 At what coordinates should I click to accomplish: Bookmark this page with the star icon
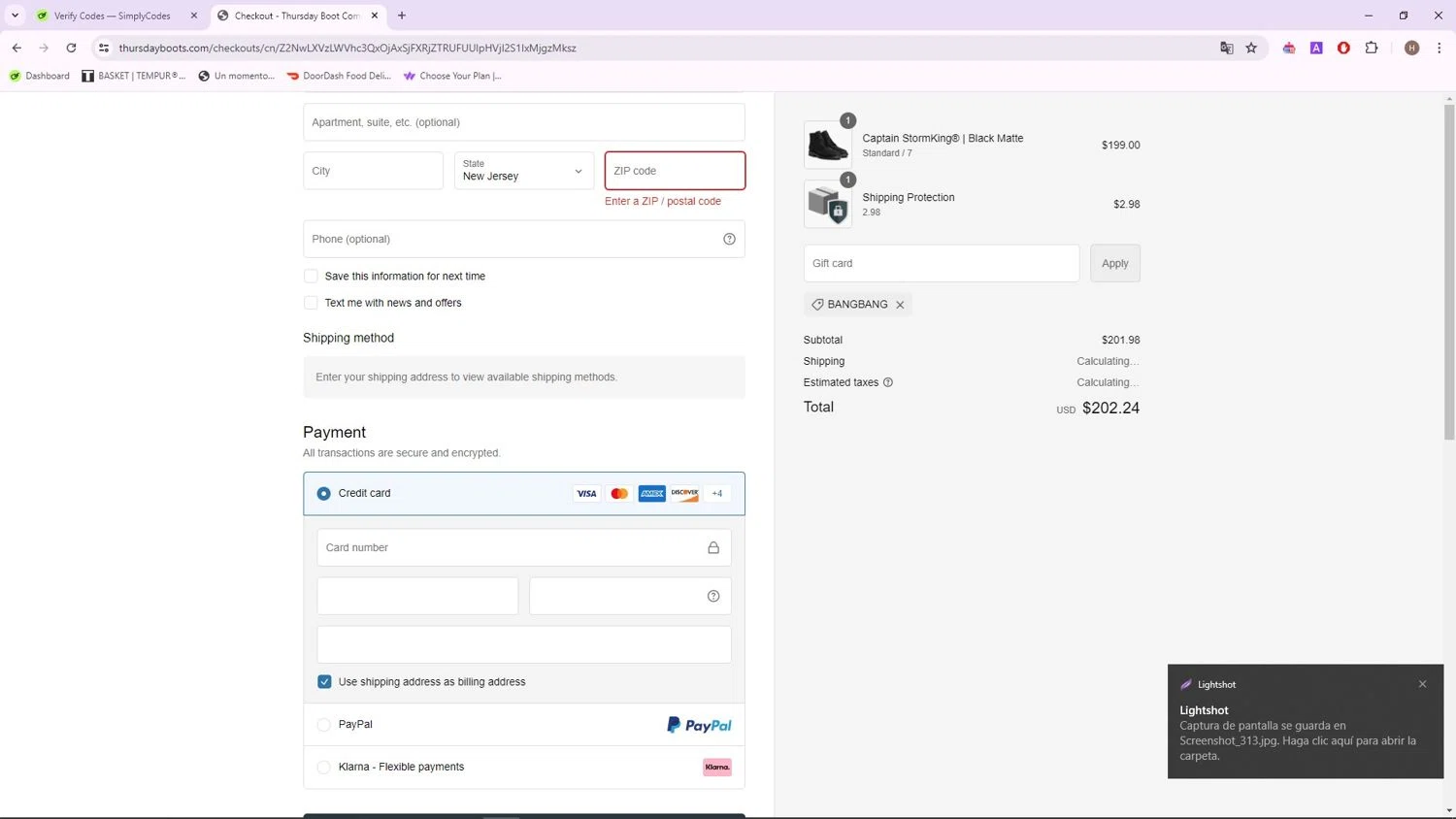[1251, 48]
